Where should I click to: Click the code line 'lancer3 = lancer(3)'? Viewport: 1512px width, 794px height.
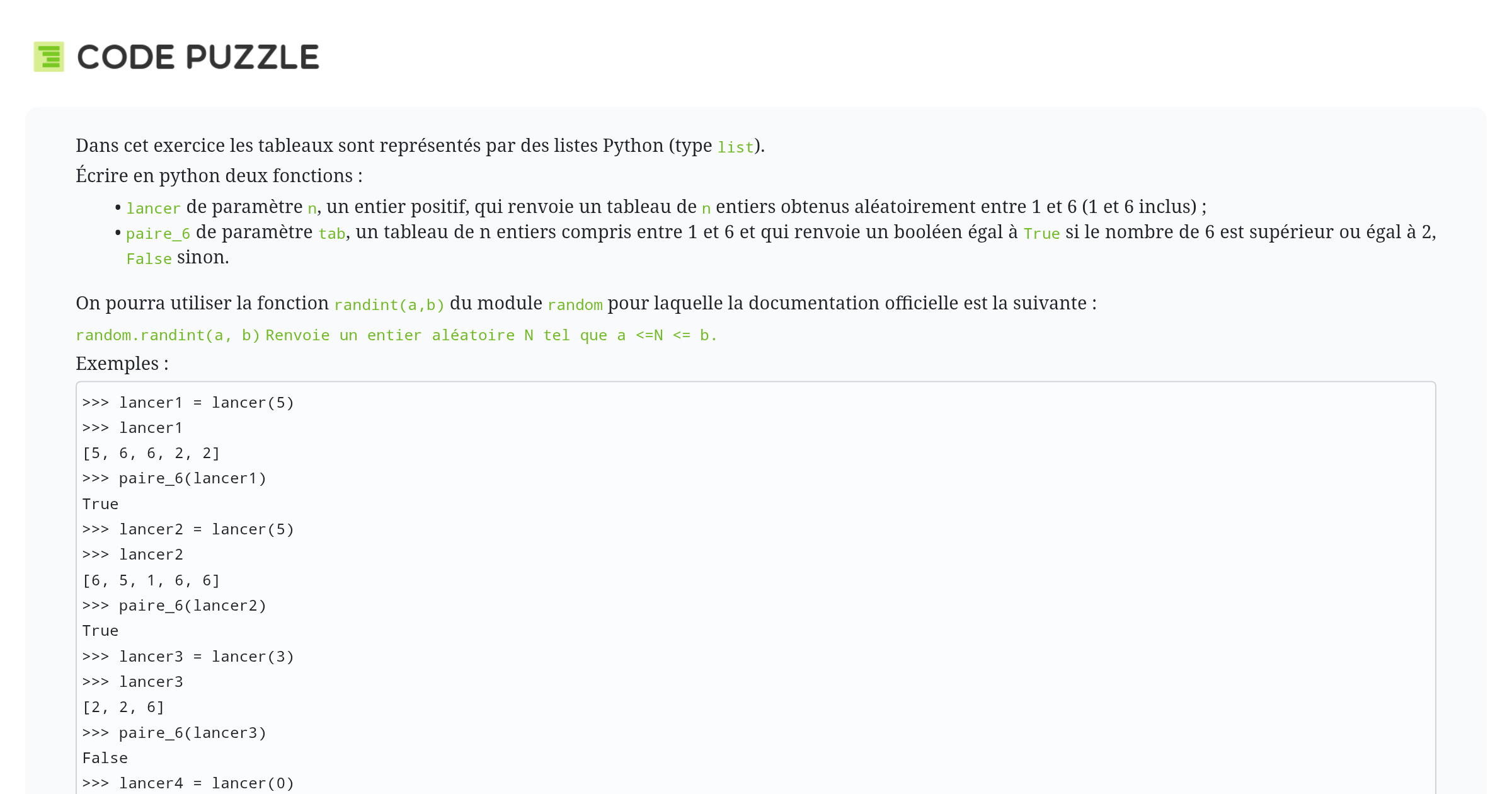click(x=206, y=657)
